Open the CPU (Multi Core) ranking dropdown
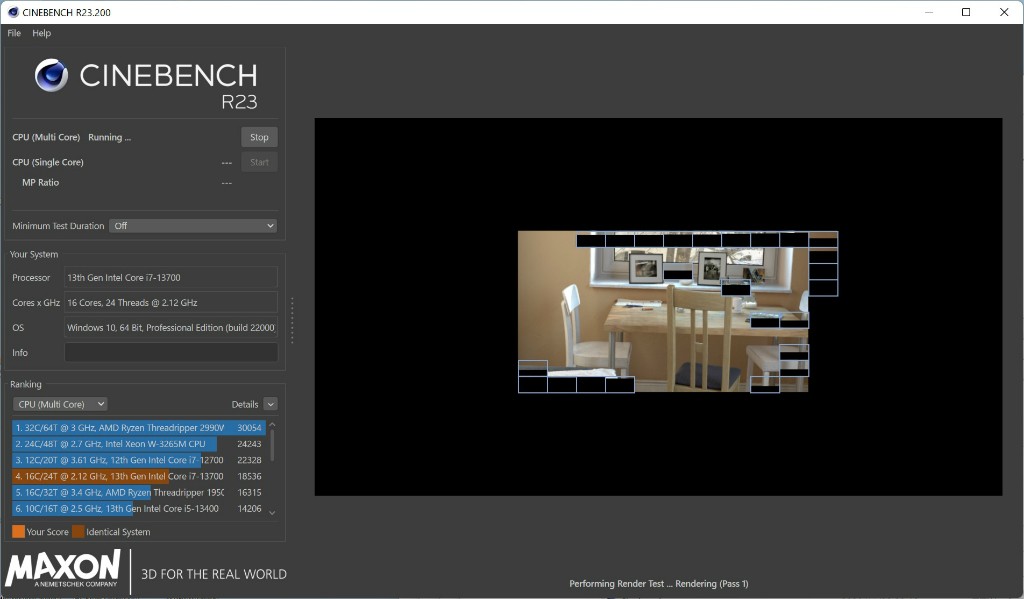1024x599 pixels. point(60,404)
